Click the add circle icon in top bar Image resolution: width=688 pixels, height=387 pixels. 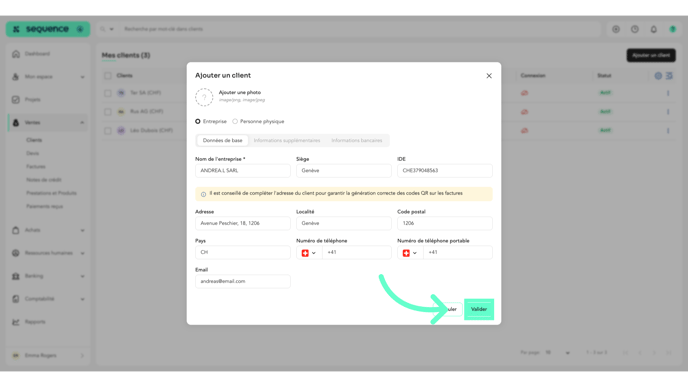click(616, 29)
